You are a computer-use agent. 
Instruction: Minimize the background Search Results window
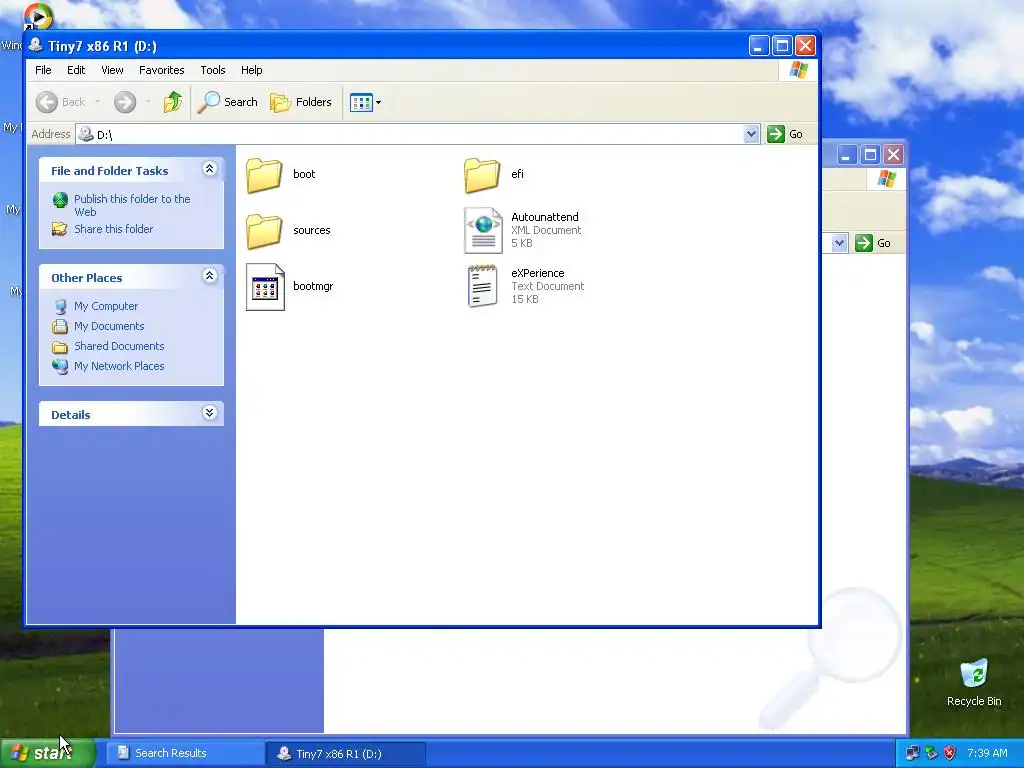pyautogui.click(x=846, y=155)
